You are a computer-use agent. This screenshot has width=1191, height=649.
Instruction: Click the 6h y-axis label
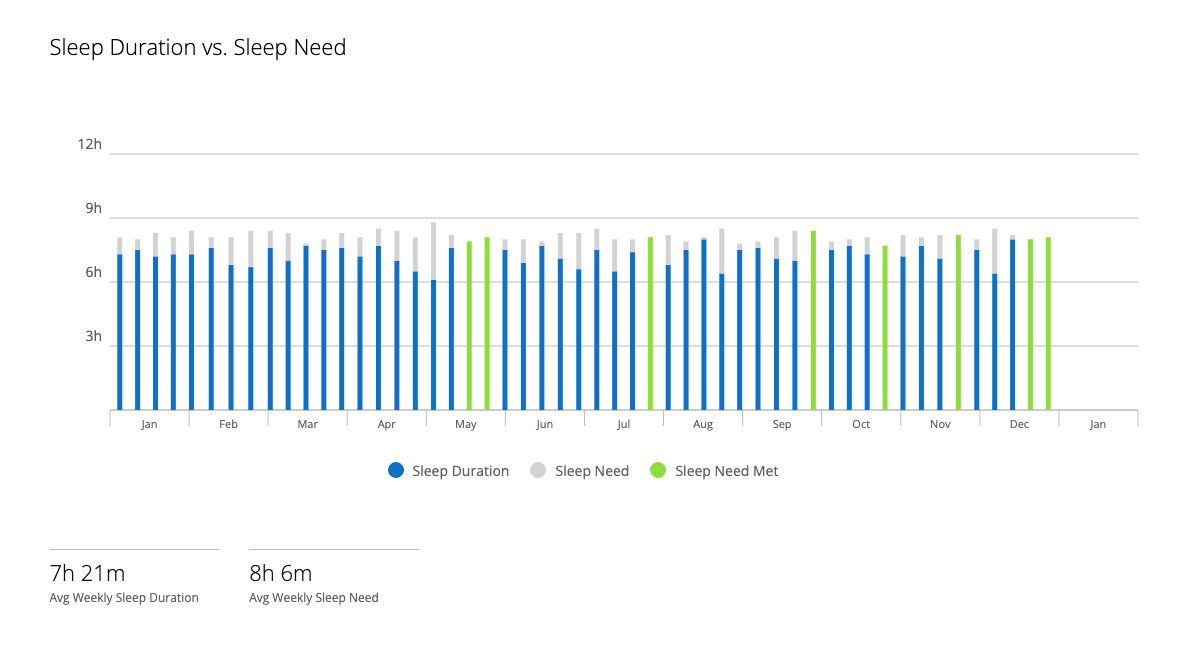93,273
